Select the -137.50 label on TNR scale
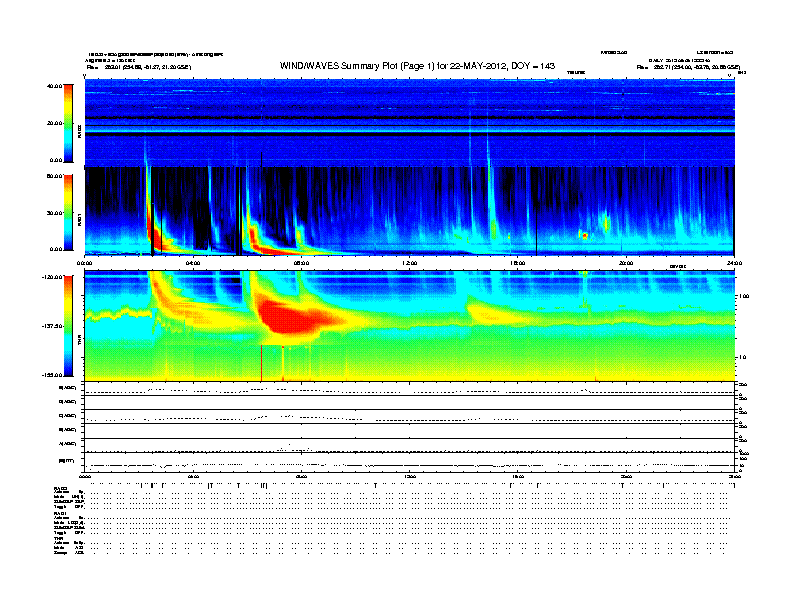This screenshot has height=612, width=792. 53,326
